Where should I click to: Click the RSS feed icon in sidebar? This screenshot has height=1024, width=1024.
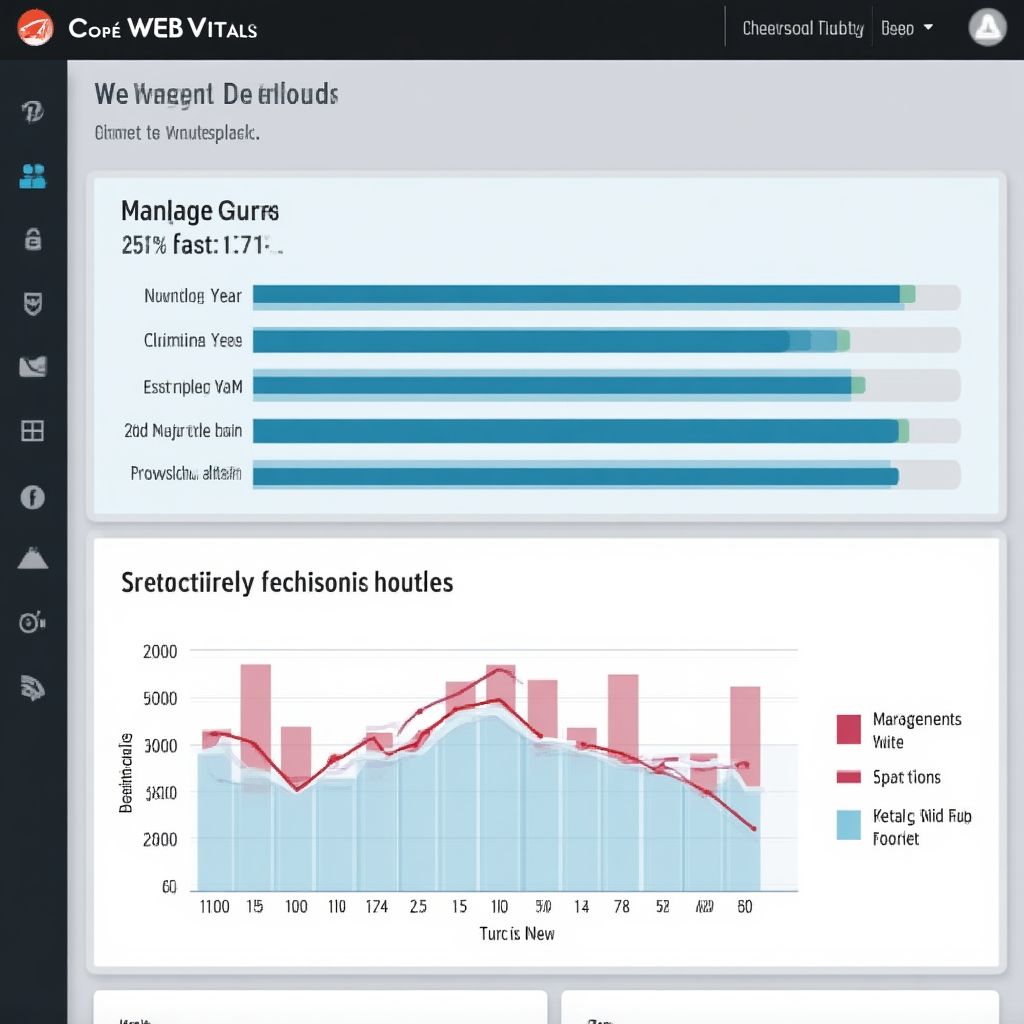point(33,686)
